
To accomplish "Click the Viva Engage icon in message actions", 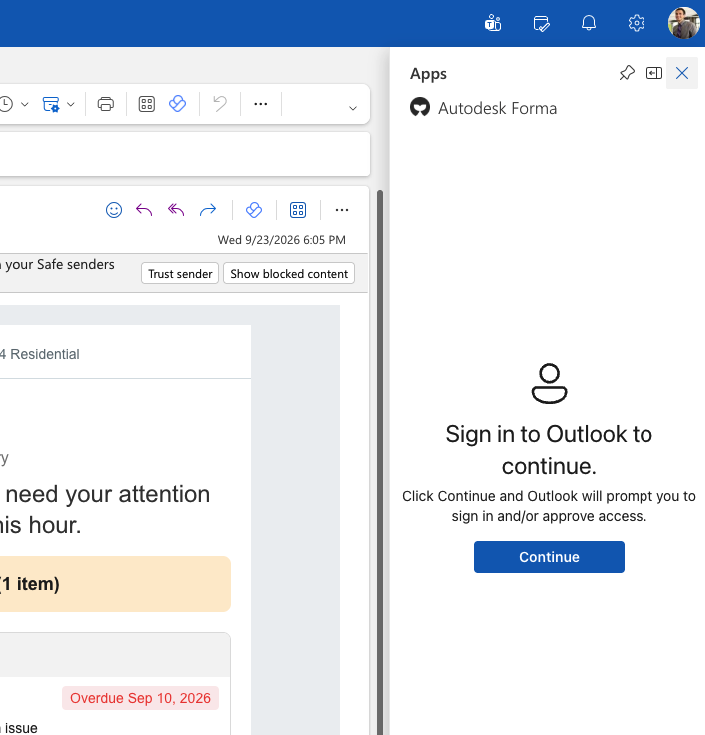I will (x=254, y=210).
